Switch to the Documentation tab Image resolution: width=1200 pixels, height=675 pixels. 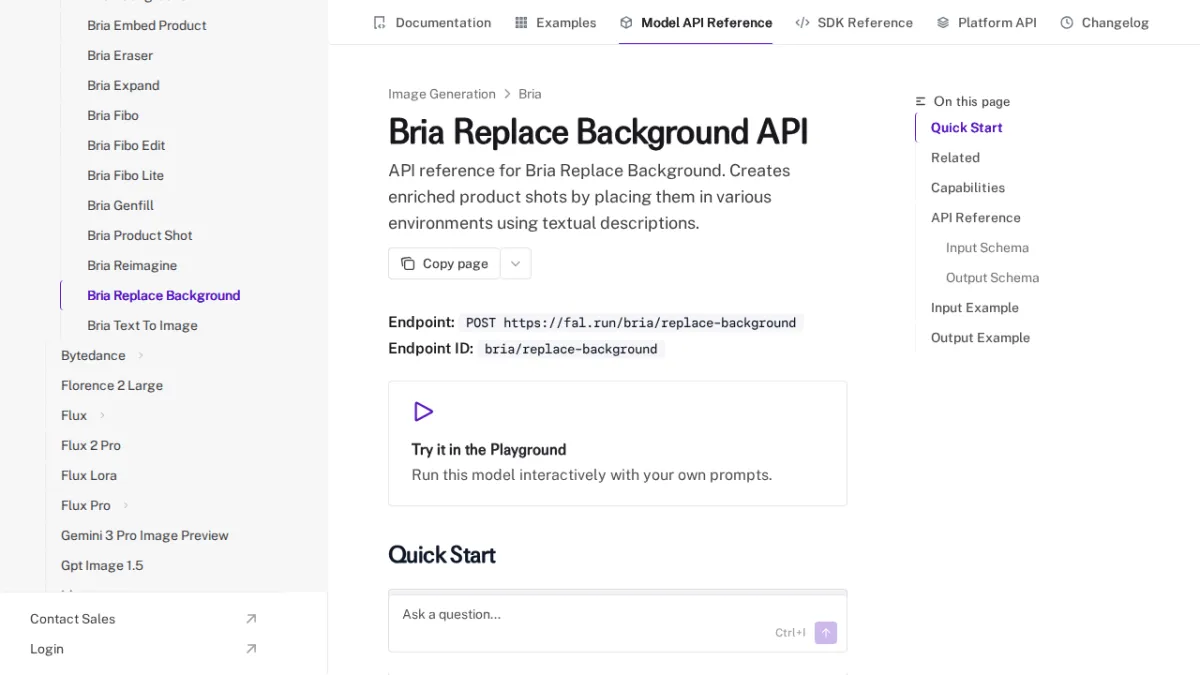(x=432, y=22)
